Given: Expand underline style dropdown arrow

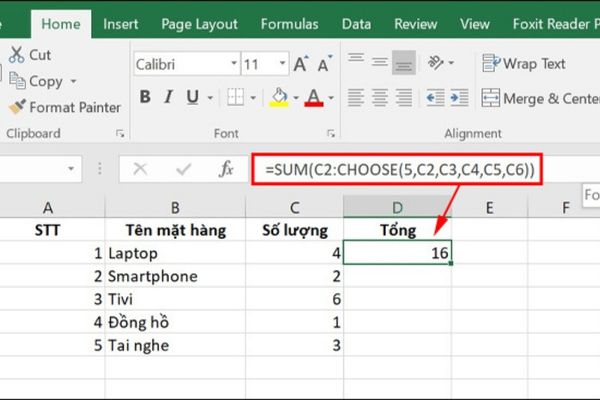Looking at the screenshot, I should click(210, 98).
